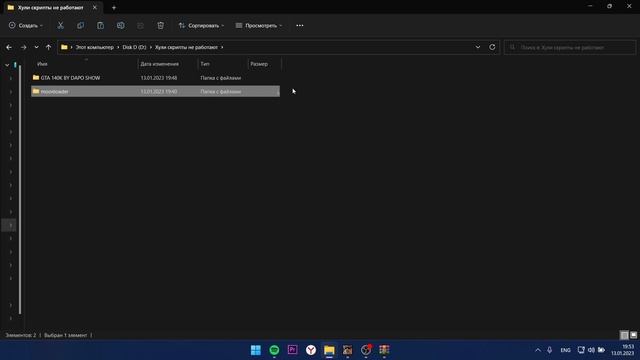Refresh the folder view
Screen dimensions: 640x360
click(492, 47)
